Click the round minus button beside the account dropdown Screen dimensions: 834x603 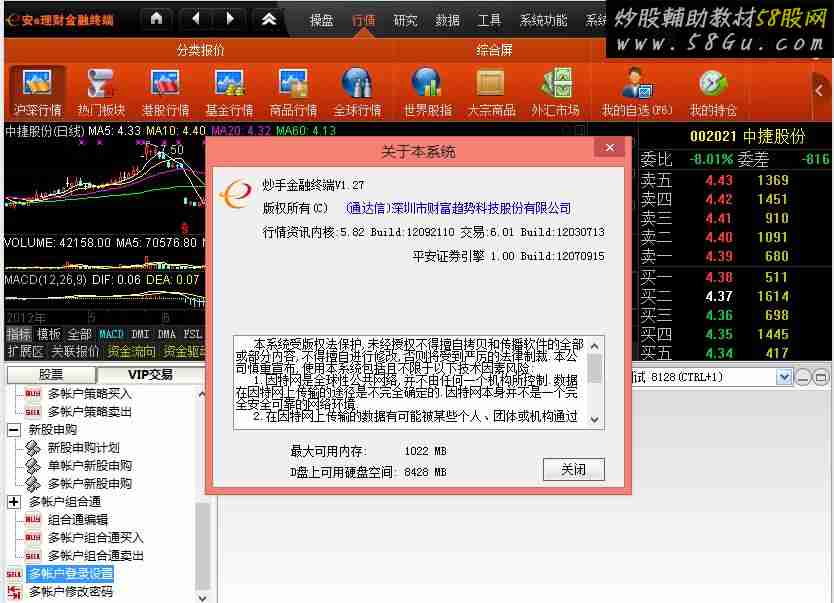point(802,377)
